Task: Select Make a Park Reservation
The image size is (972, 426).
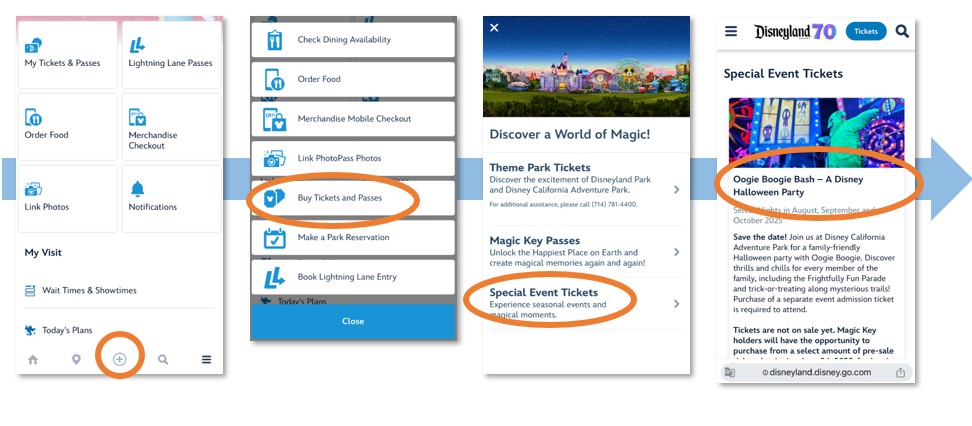Action: click(x=353, y=237)
